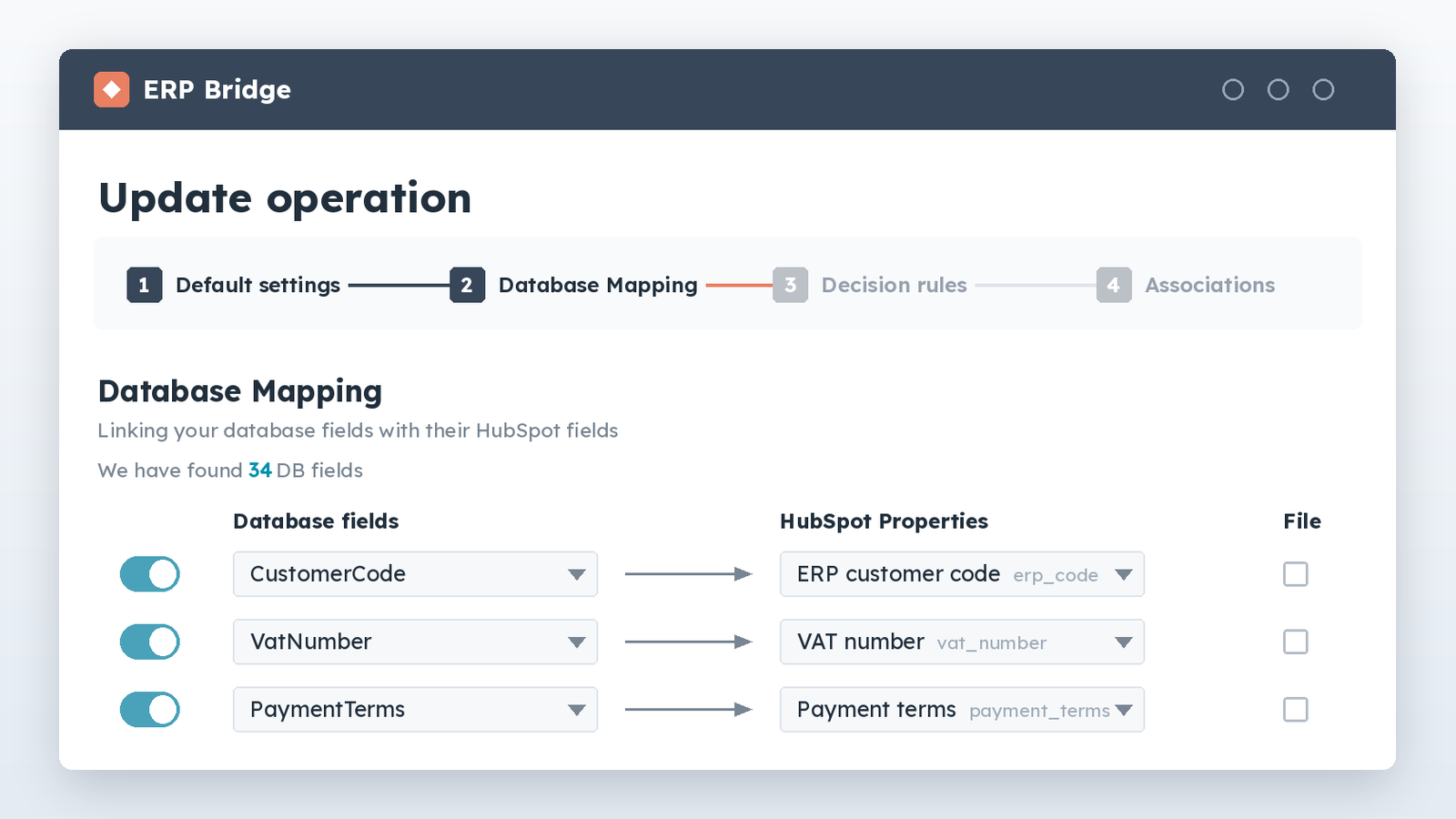The width and height of the screenshot is (1456, 819).
Task: Open the ERP customer code property dropdown
Action: point(962,574)
